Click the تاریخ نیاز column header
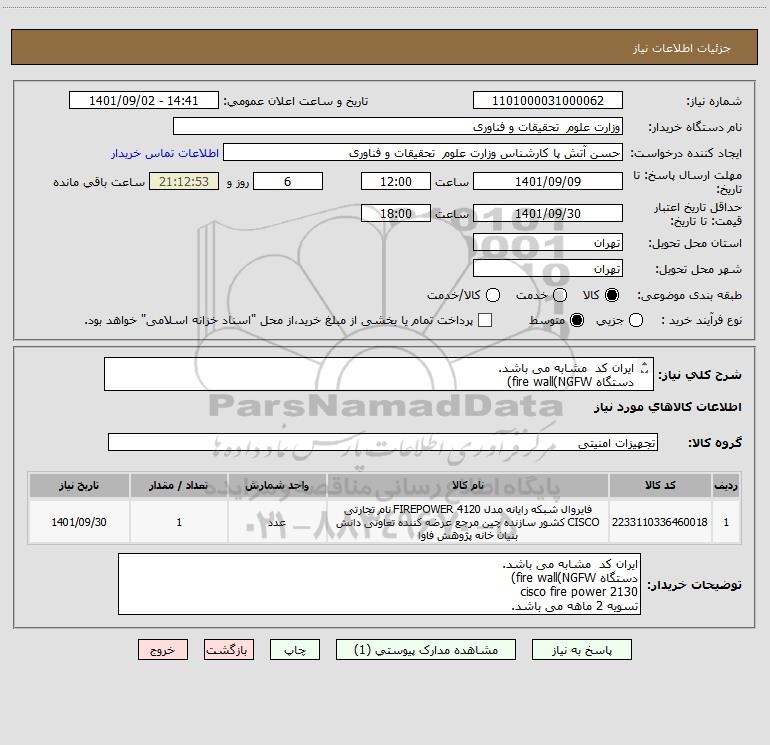770x745 pixels. (79, 485)
